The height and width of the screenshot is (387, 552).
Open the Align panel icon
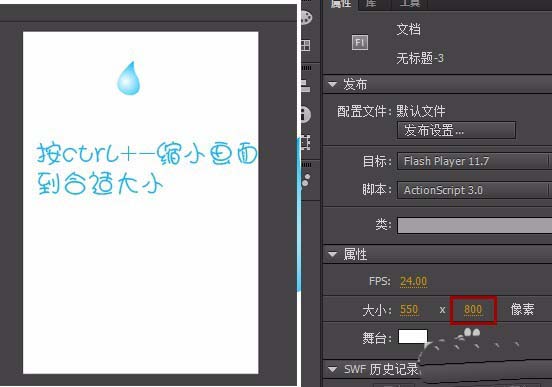tap(305, 86)
